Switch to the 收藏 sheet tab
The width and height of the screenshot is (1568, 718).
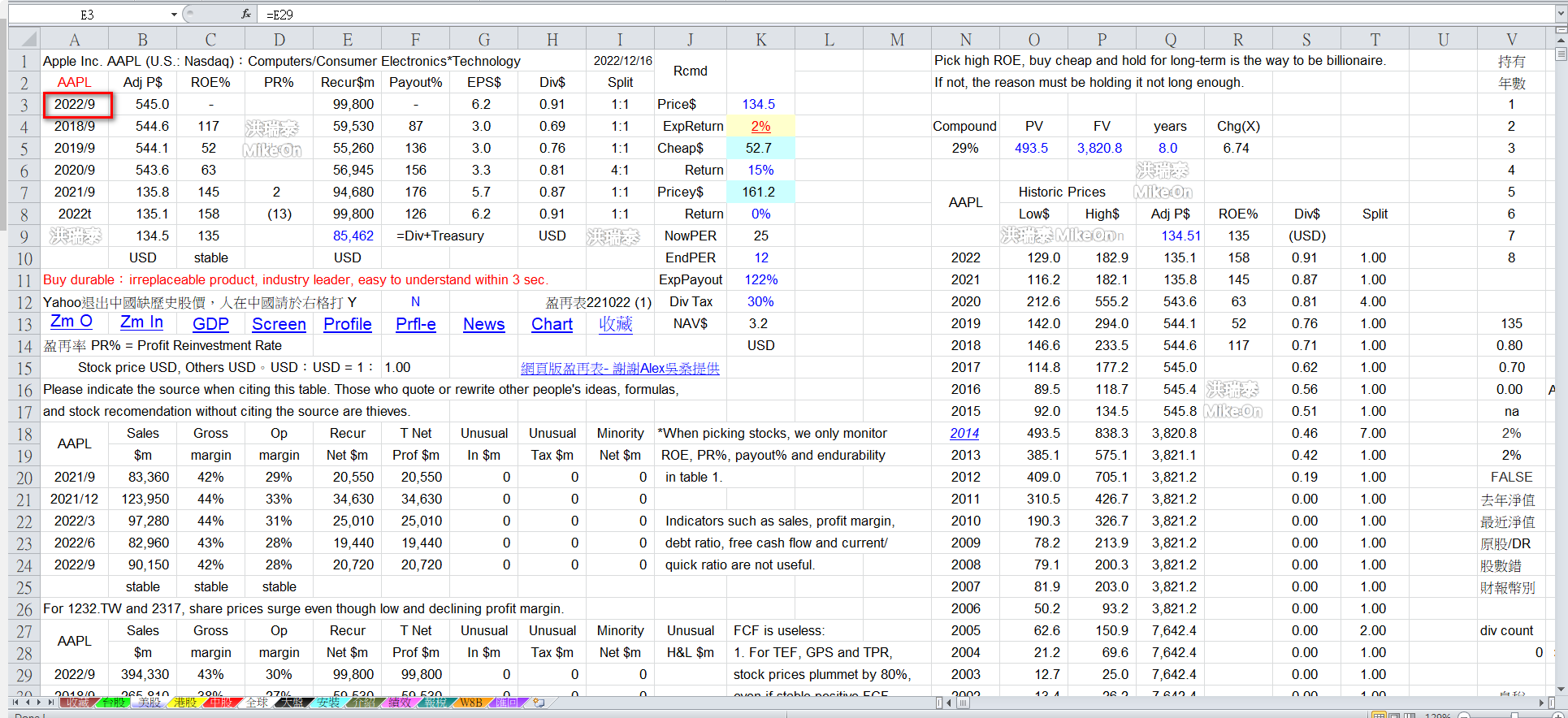78,703
